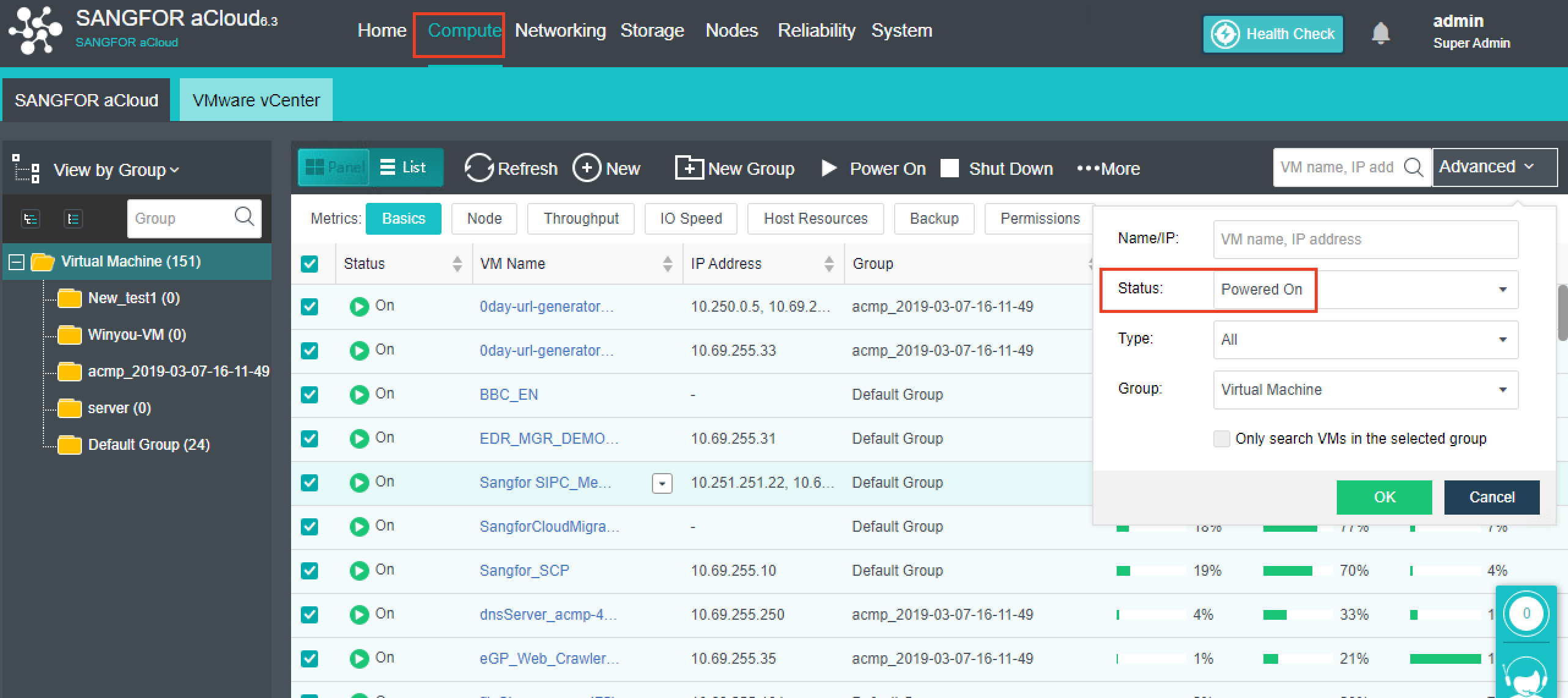
Task: Click the On status icon for BBC_EN
Action: pos(359,394)
